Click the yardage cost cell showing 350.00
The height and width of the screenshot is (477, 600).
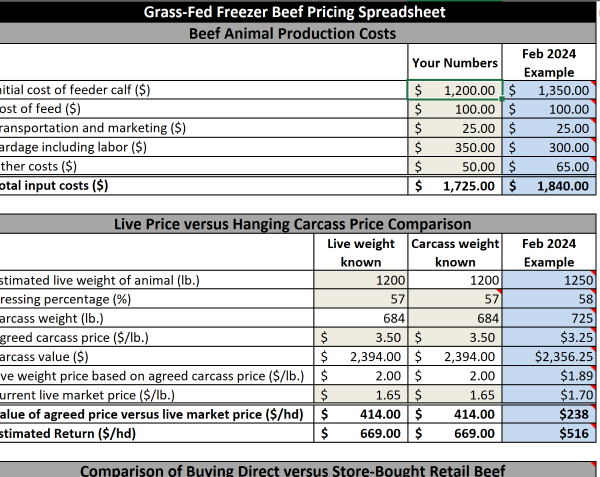click(454, 147)
